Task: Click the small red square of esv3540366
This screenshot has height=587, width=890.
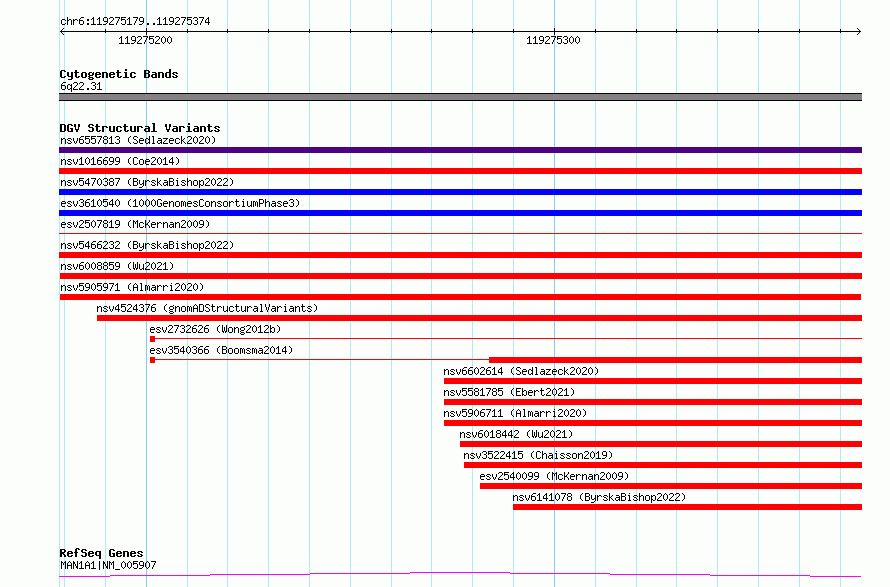Action: 152,360
